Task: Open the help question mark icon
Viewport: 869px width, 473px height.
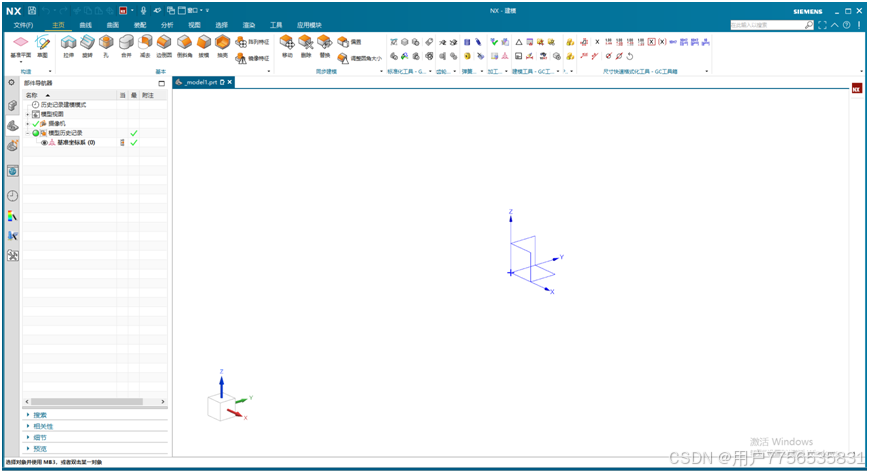Action: click(846, 25)
